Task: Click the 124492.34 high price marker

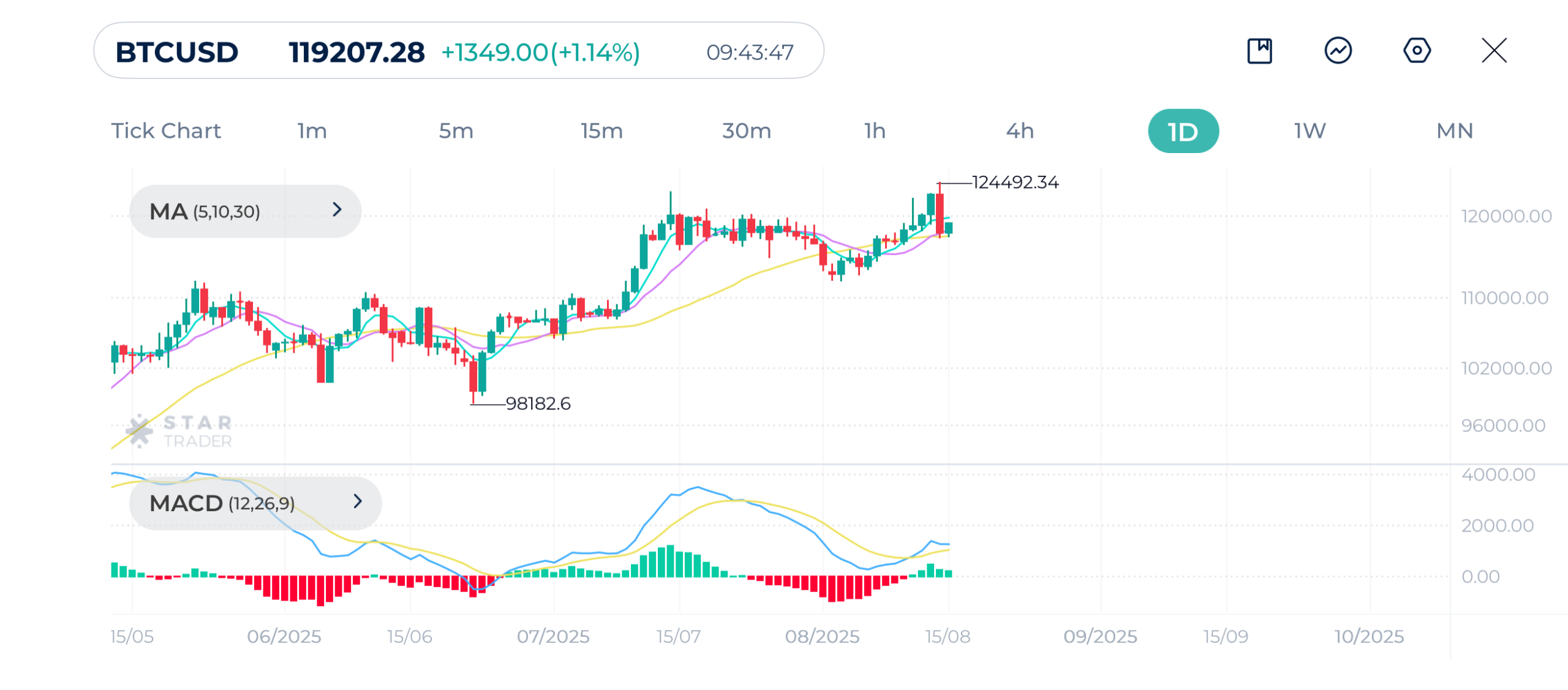Action: pos(1015,182)
